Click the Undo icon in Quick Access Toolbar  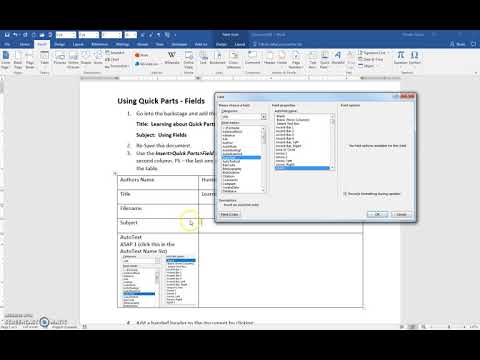tap(16, 35)
